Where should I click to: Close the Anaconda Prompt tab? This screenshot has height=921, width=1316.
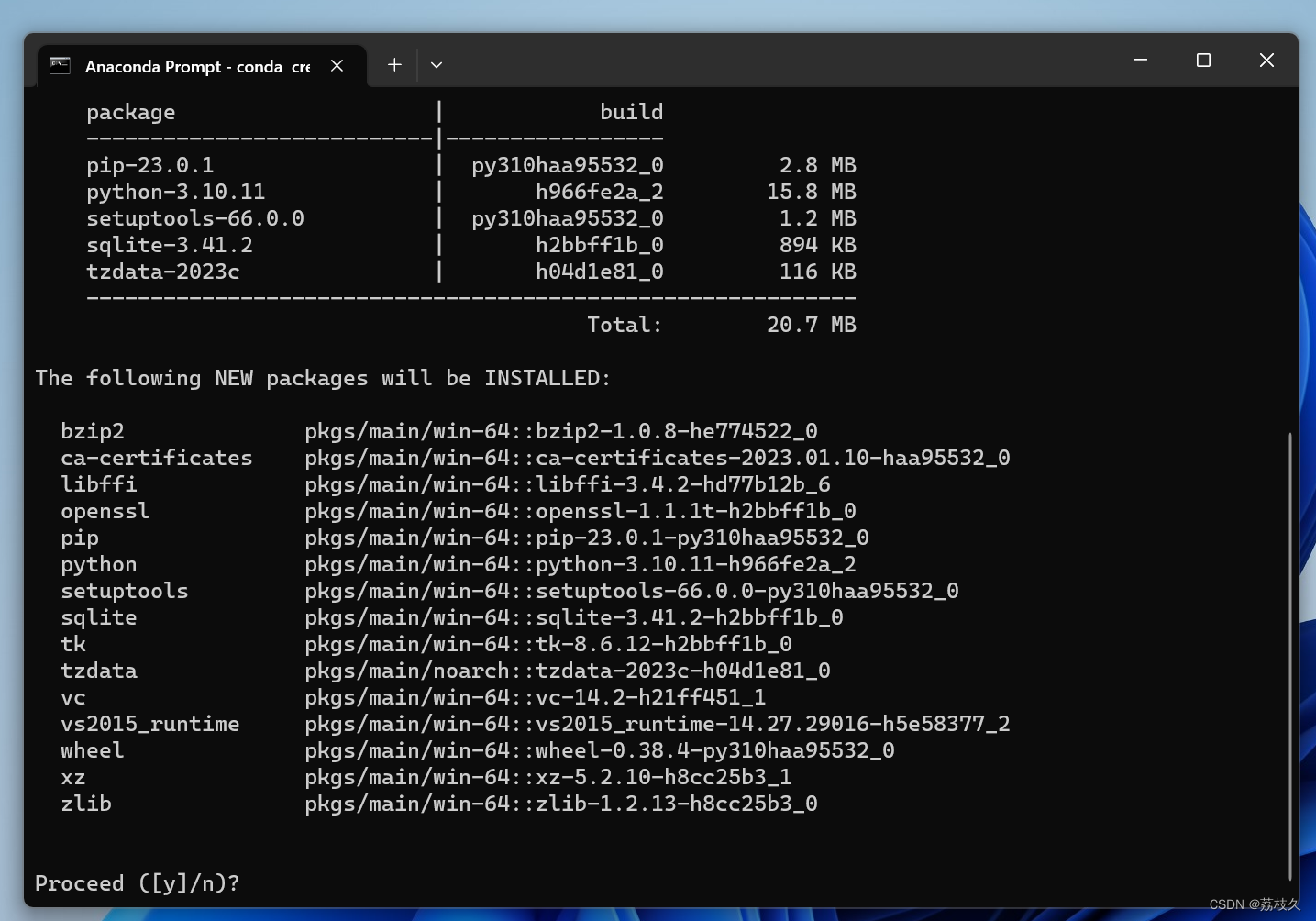(x=337, y=65)
